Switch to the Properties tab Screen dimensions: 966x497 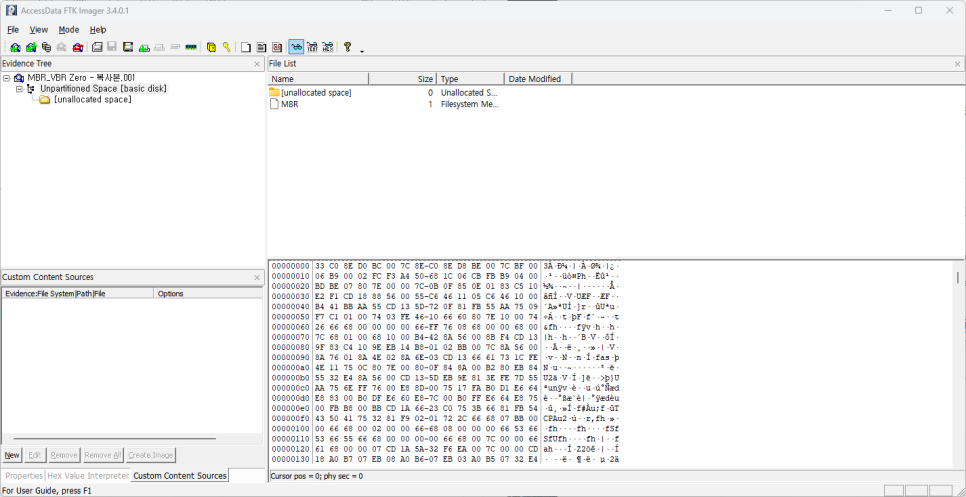[x=24, y=475]
